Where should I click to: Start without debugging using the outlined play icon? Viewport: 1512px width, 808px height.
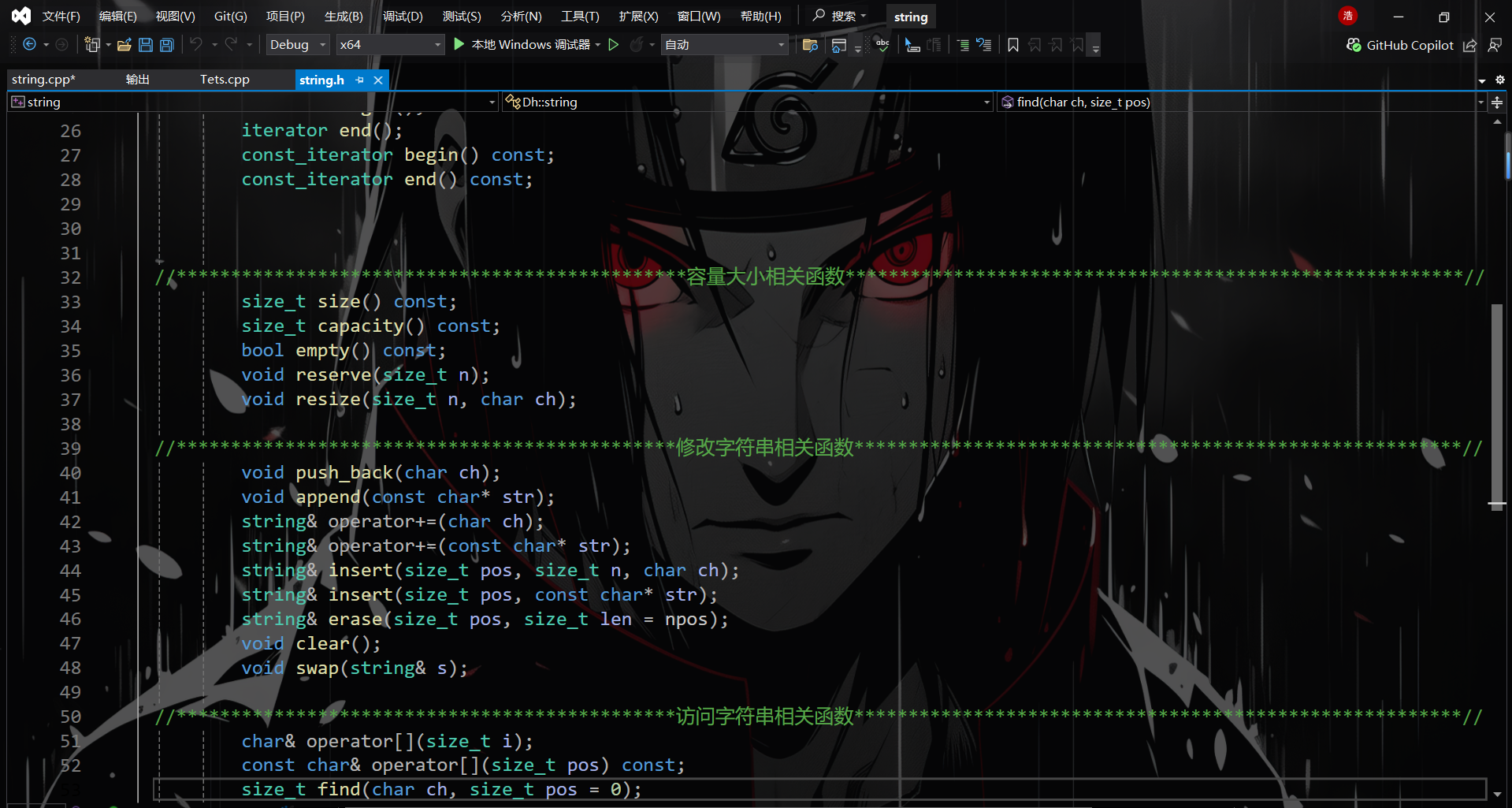[614, 45]
